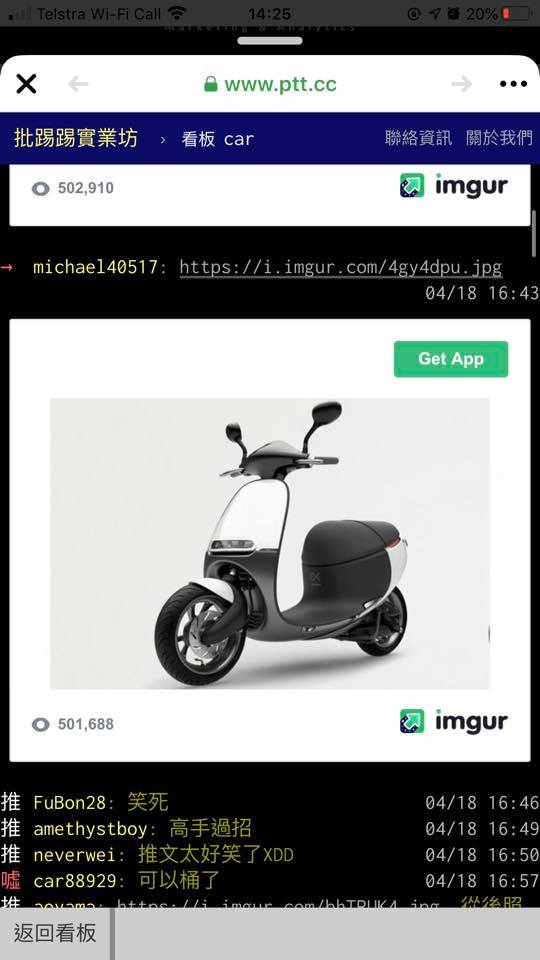Open 批踢踢實業坊 home link

click(x=76, y=139)
